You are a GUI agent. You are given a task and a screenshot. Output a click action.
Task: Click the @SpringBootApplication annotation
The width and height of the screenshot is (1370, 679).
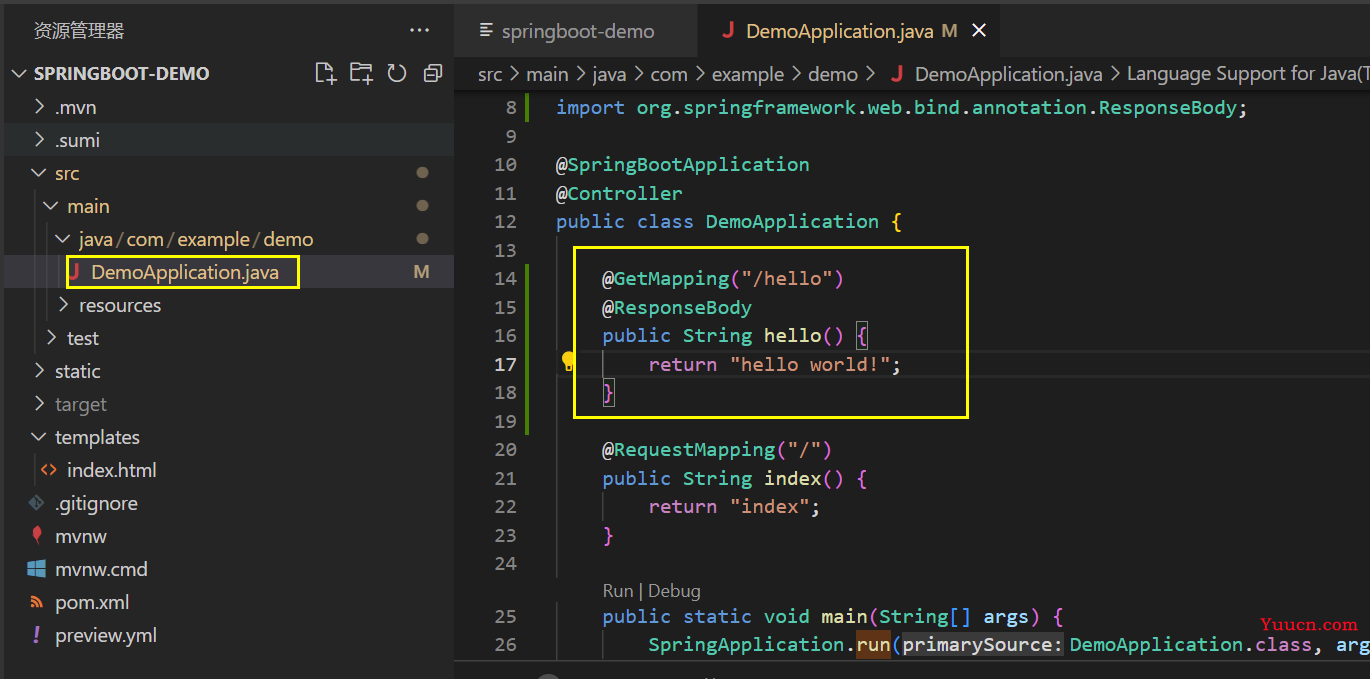pyautogui.click(x=683, y=164)
